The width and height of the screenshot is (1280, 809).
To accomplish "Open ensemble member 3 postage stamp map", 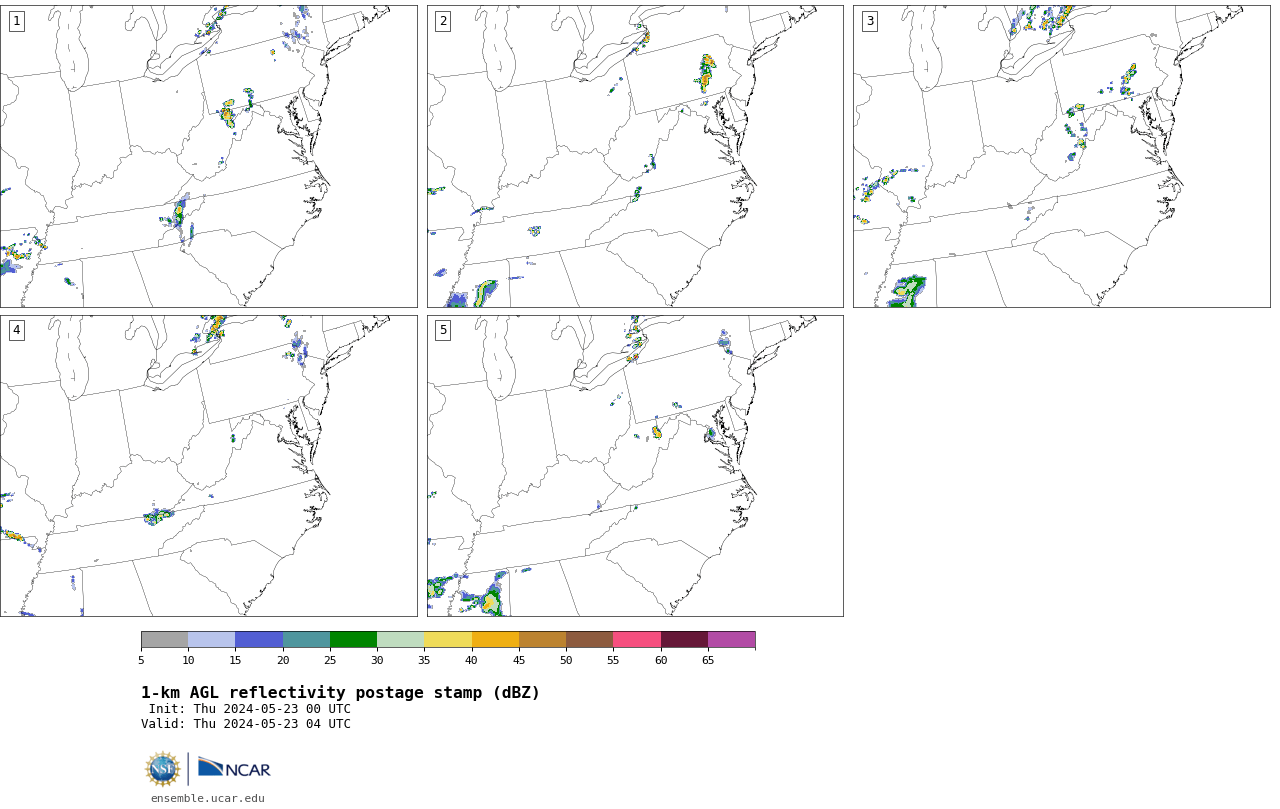I will [1061, 156].
